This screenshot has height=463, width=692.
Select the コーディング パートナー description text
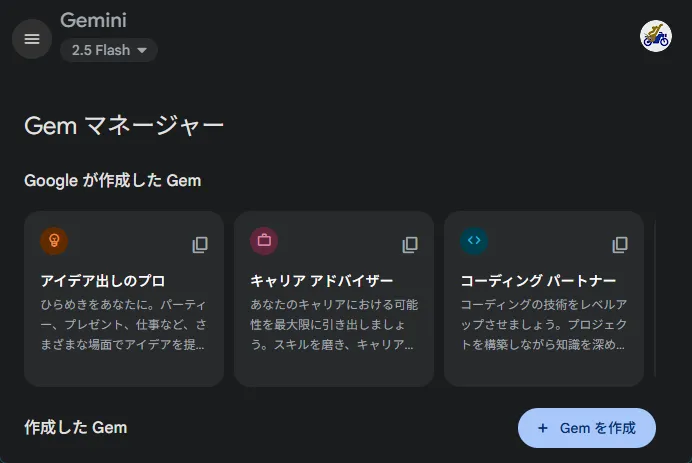(x=544, y=324)
